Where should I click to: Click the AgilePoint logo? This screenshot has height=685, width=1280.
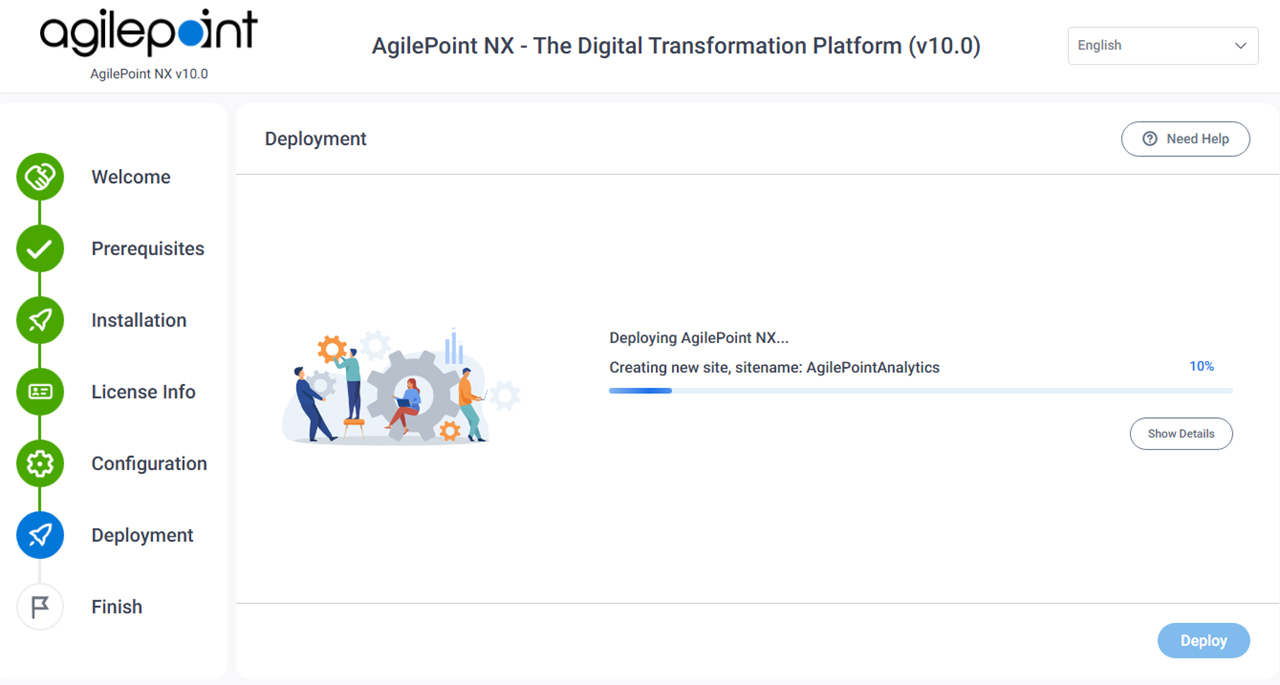(x=148, y=35)
